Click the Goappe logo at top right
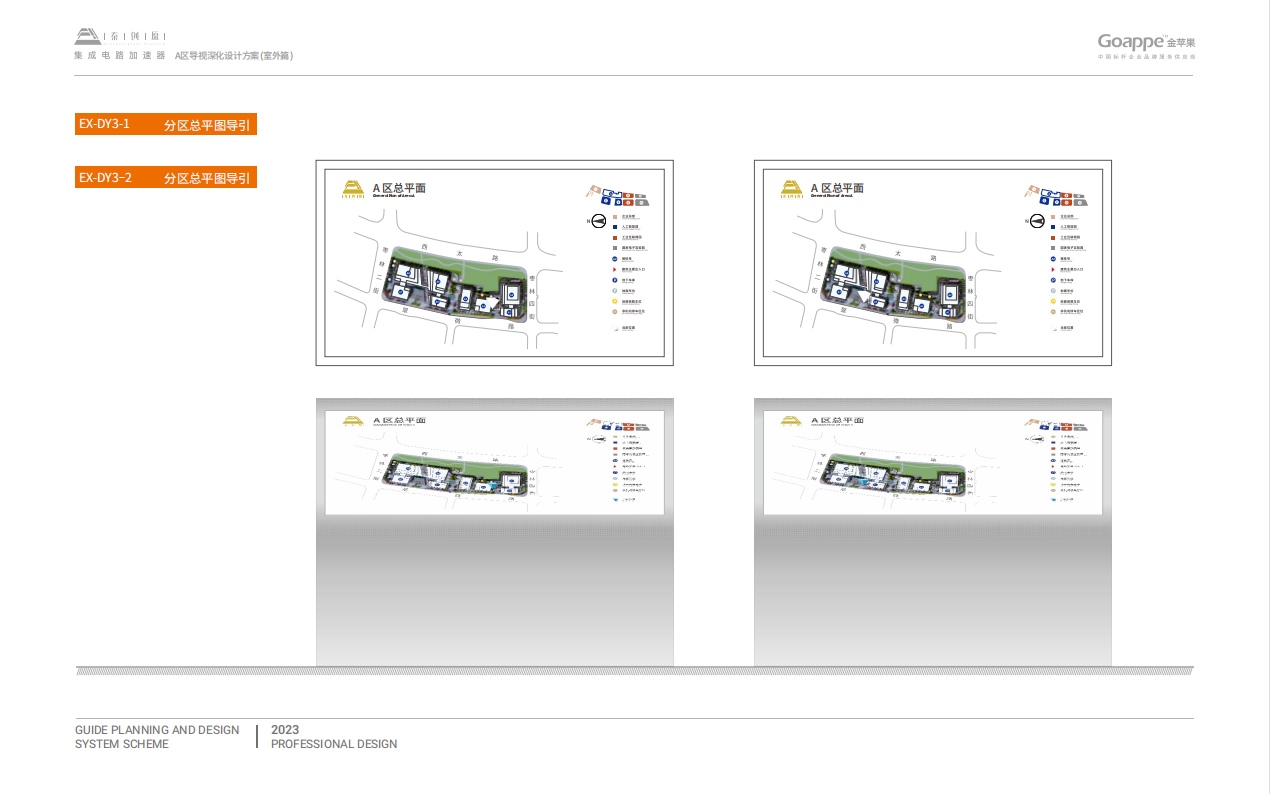 [1146, 42]
